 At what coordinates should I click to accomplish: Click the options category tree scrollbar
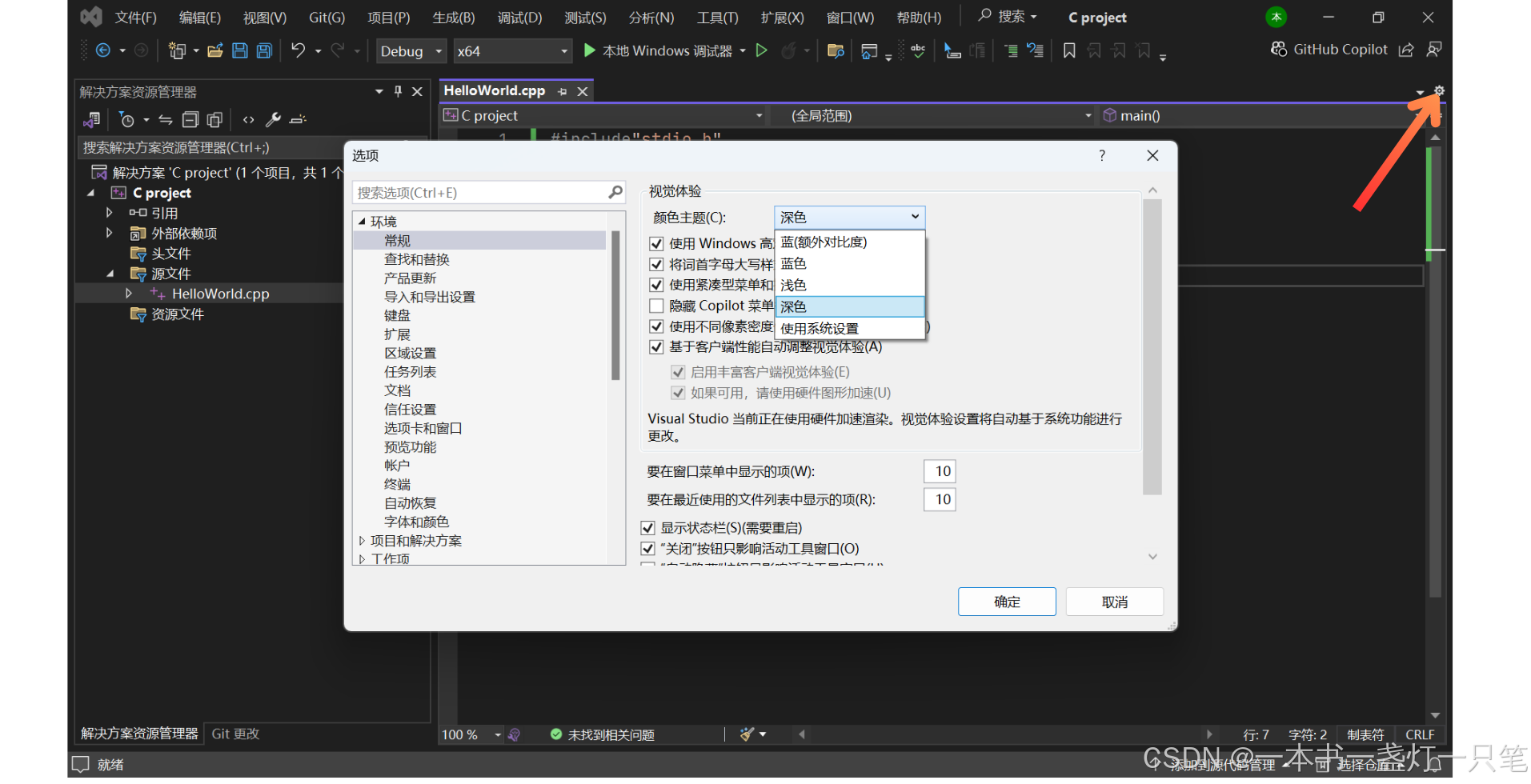coord(615,306)
